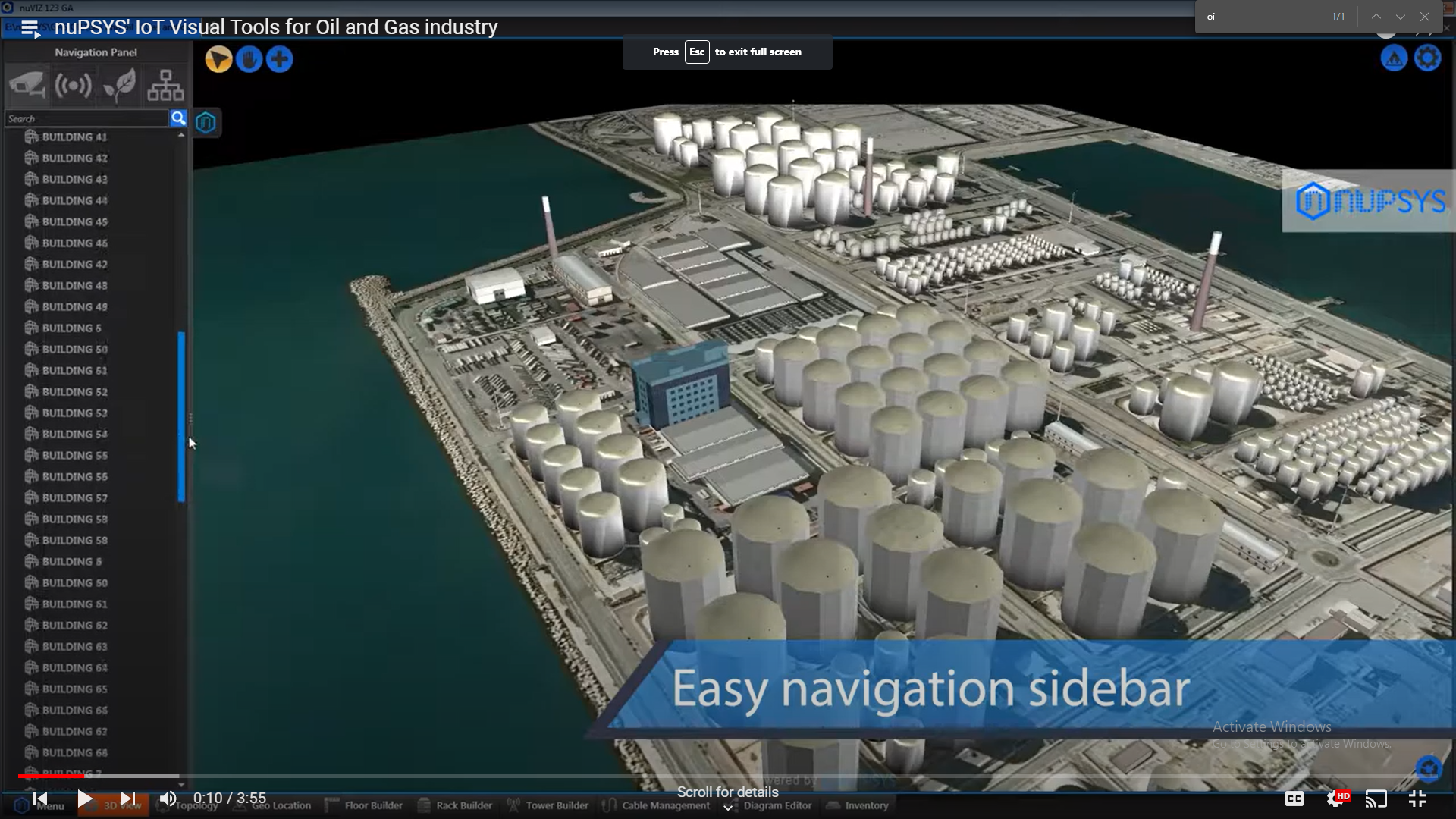Viewport: 1456px width, 819px height.
Task: Open the alert triangle icon at top right
Action: [x=1394, y=58]
